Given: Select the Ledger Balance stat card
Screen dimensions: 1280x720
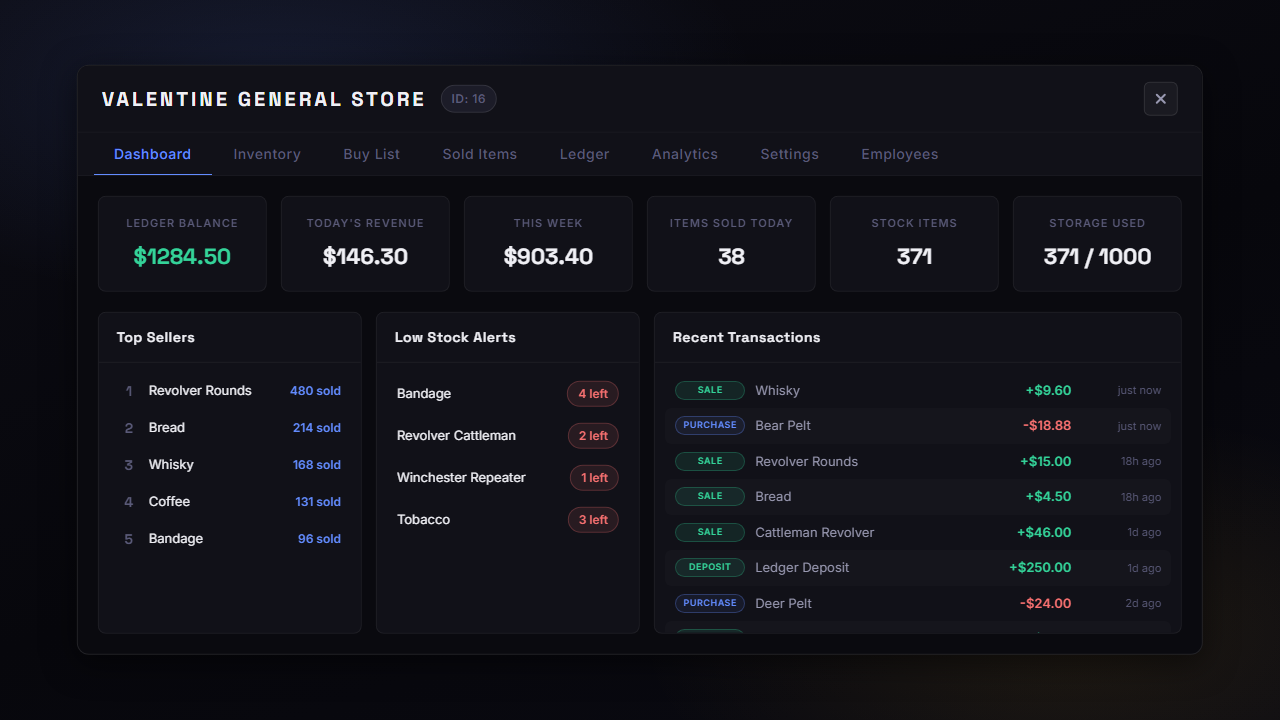Looking at the screenshot, I should coord(182,244).
